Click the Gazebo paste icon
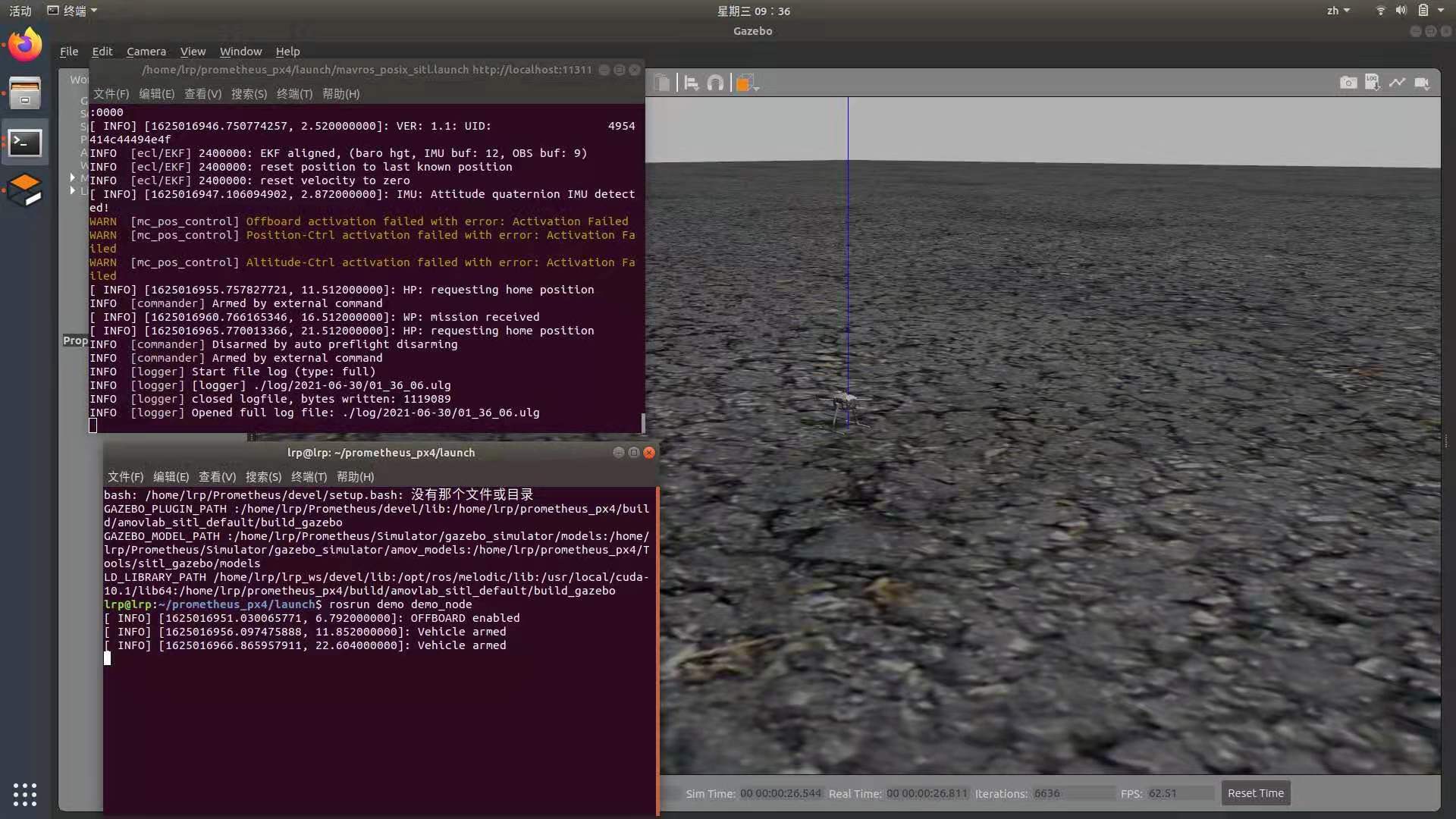Image resolution: width=1456 pixels, height=819 pixels. point(662,83)
